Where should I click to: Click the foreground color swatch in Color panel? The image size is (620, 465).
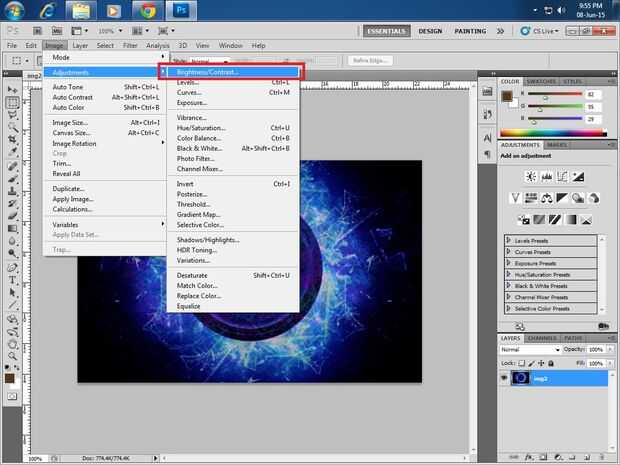tap(506, 97)
